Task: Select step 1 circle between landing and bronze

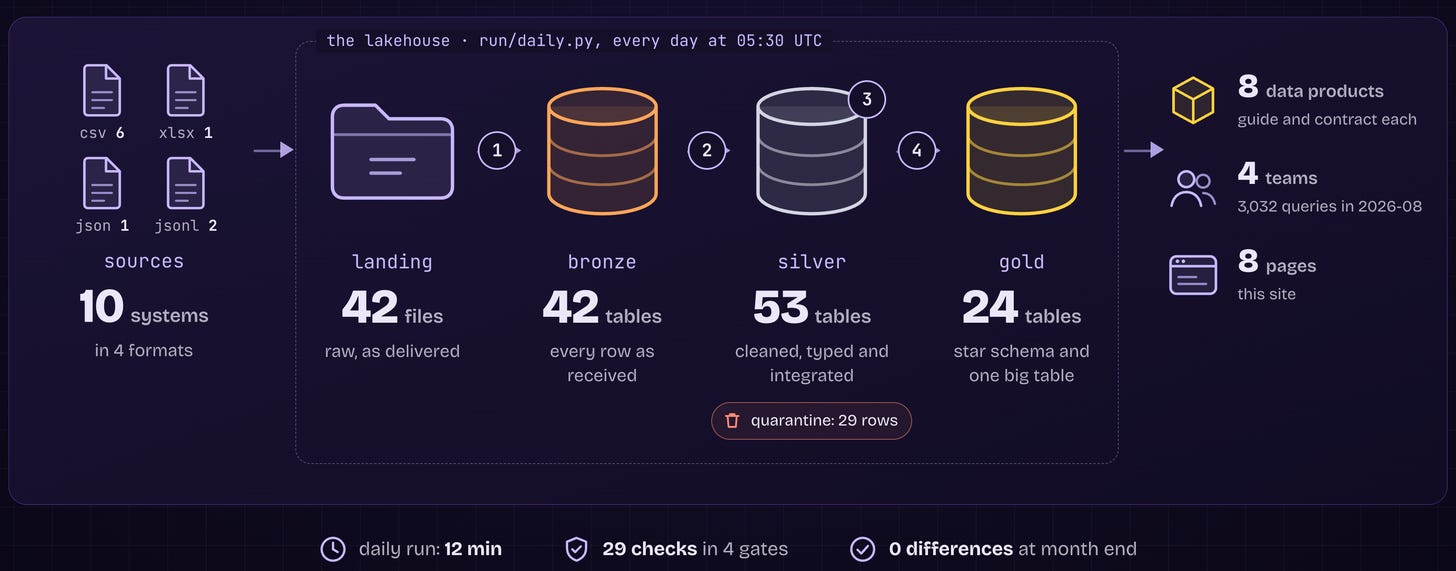Action: tap(497, 151)
